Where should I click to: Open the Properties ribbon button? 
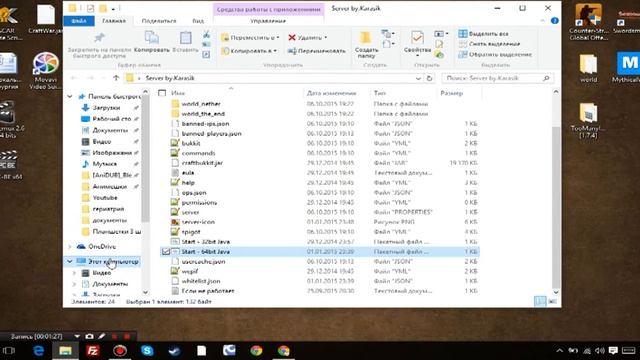[417, 44]
